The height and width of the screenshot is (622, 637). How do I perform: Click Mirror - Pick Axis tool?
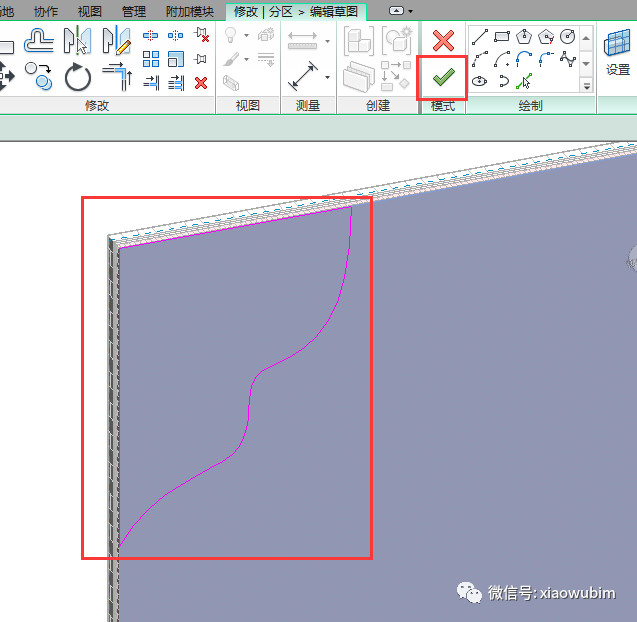pyautogui.click(x=78, y=40)
